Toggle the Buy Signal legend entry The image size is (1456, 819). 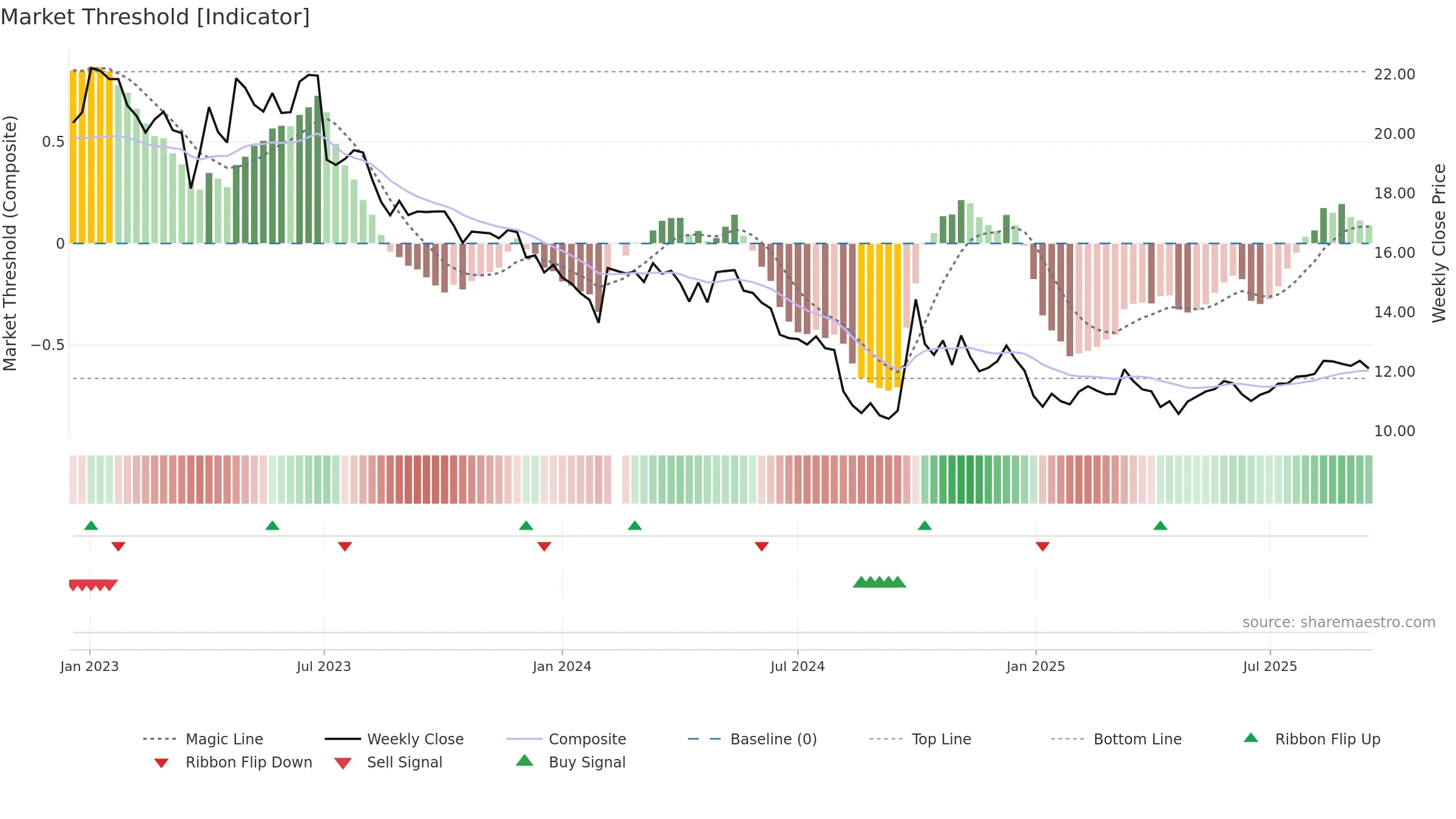[x=570, y=762]
